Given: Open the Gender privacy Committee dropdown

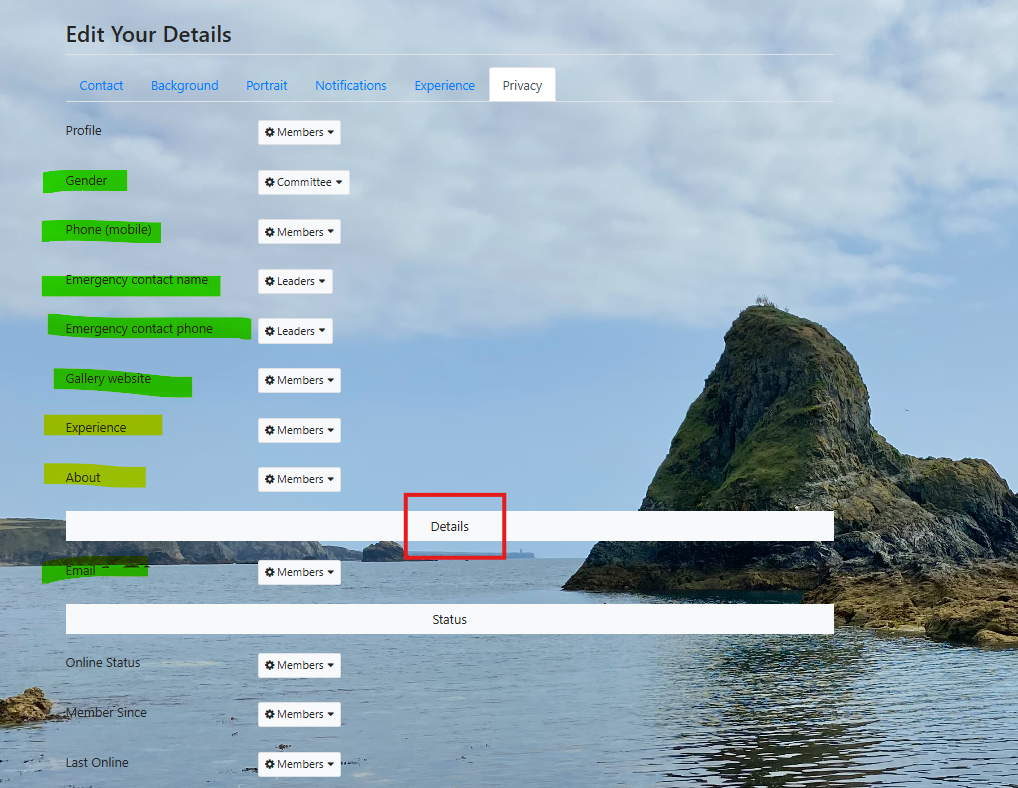Looking at the screenshot, I should [x=304, y=182].
